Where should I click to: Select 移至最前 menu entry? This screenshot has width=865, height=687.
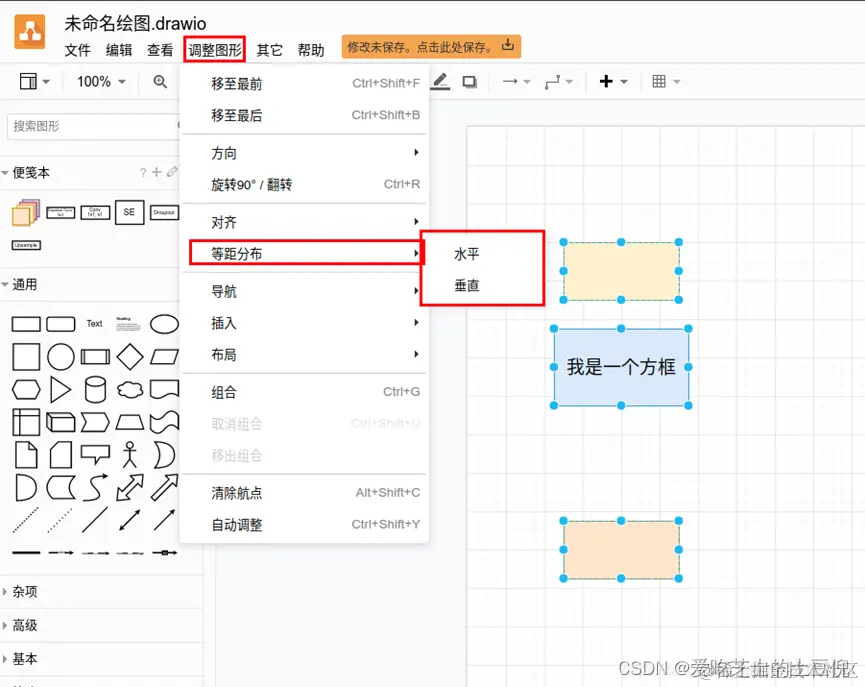point(304,84)
